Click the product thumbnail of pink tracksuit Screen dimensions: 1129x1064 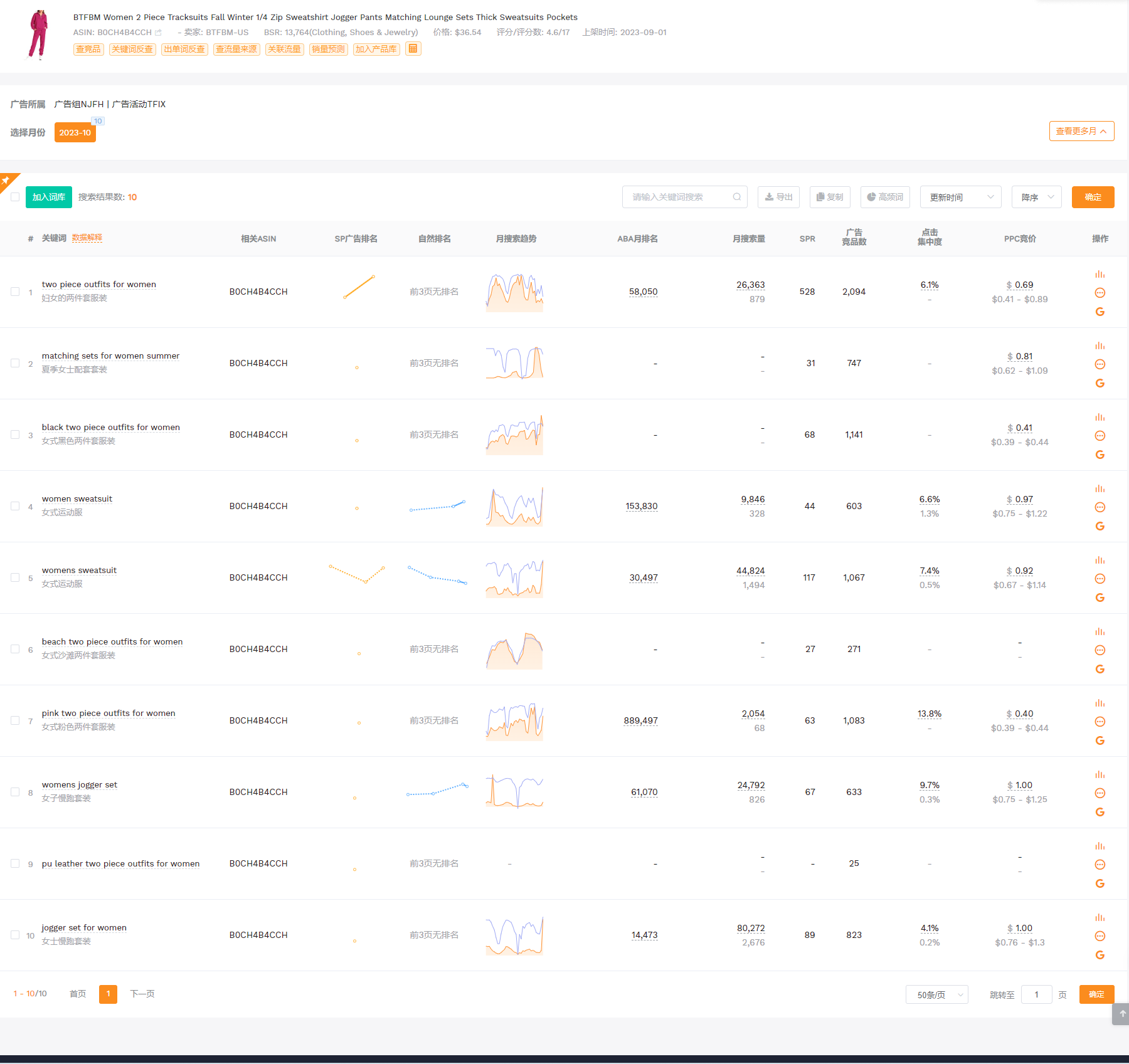click(38, 34)
